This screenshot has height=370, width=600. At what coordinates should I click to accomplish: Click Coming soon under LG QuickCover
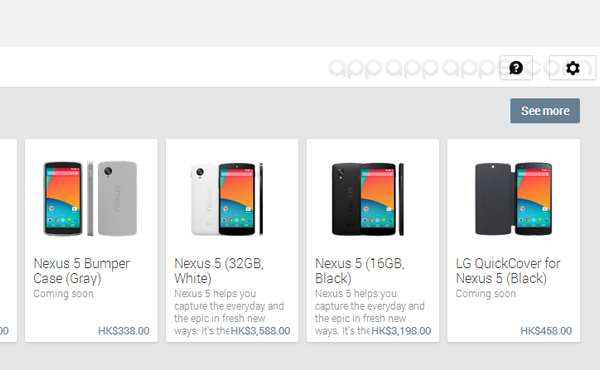click(x=486, y=293)
